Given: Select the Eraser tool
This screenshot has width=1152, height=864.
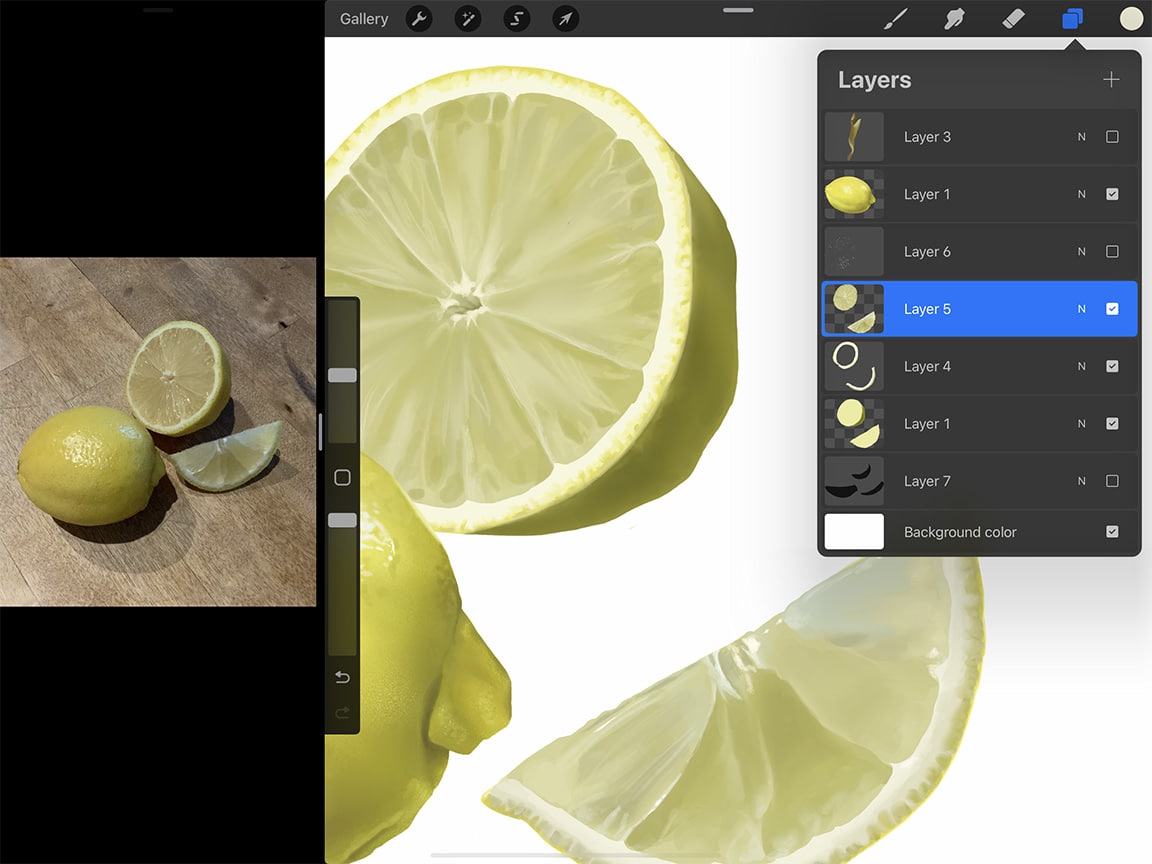Looking at the screenshot, I should tap(1013, 18).
